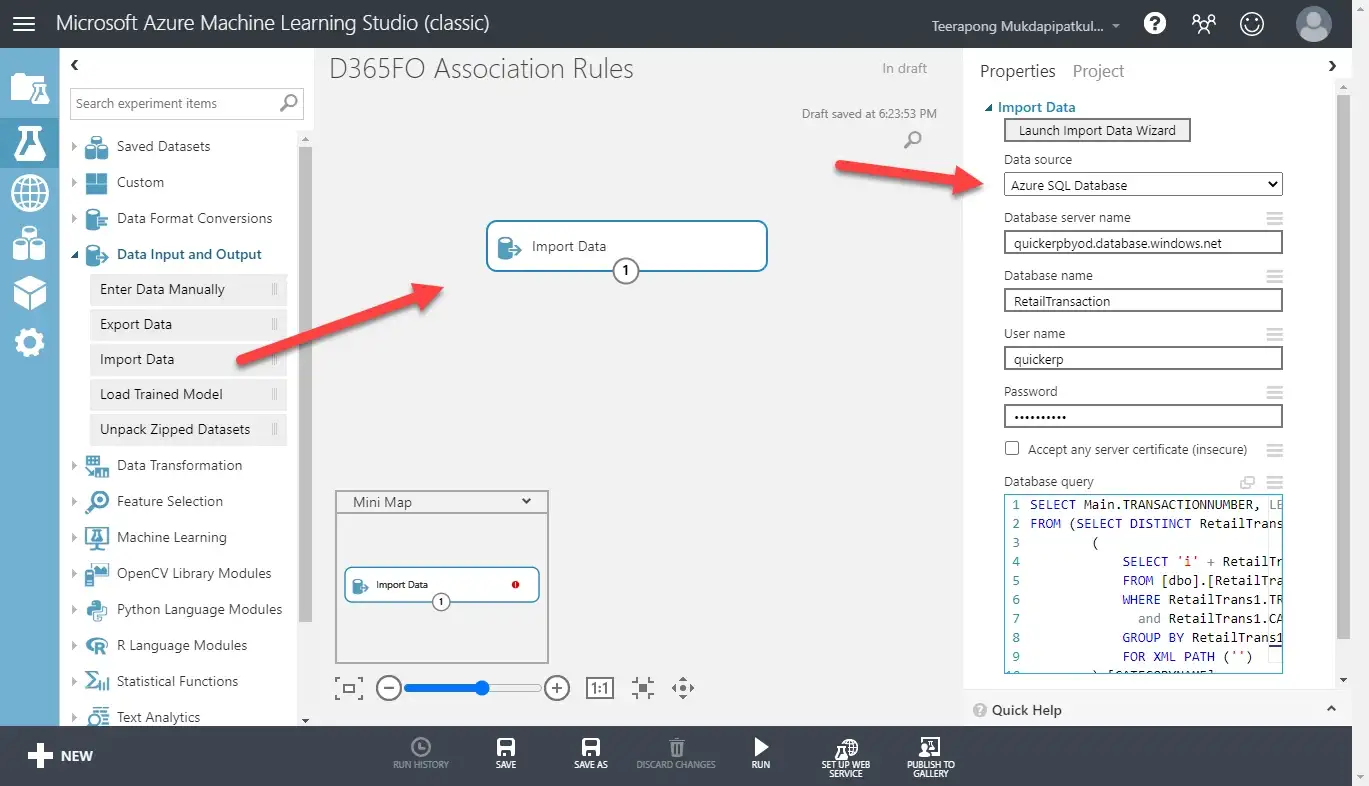Open the Projects folder icon in sidebar
Screen dimensions: 1369x786
click(x=29, y=88)
